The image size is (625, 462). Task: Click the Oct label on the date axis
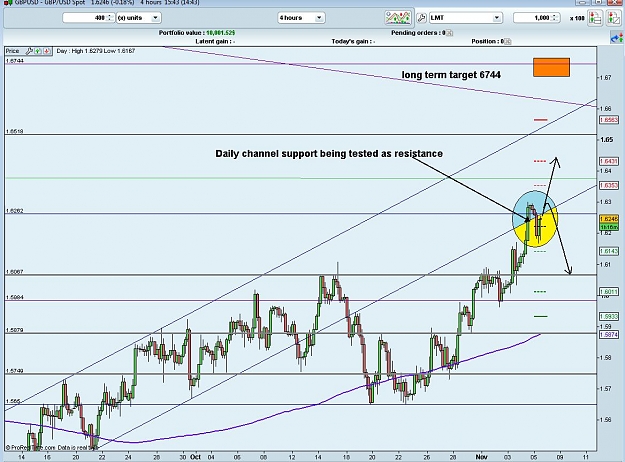(x=195, y=457)
